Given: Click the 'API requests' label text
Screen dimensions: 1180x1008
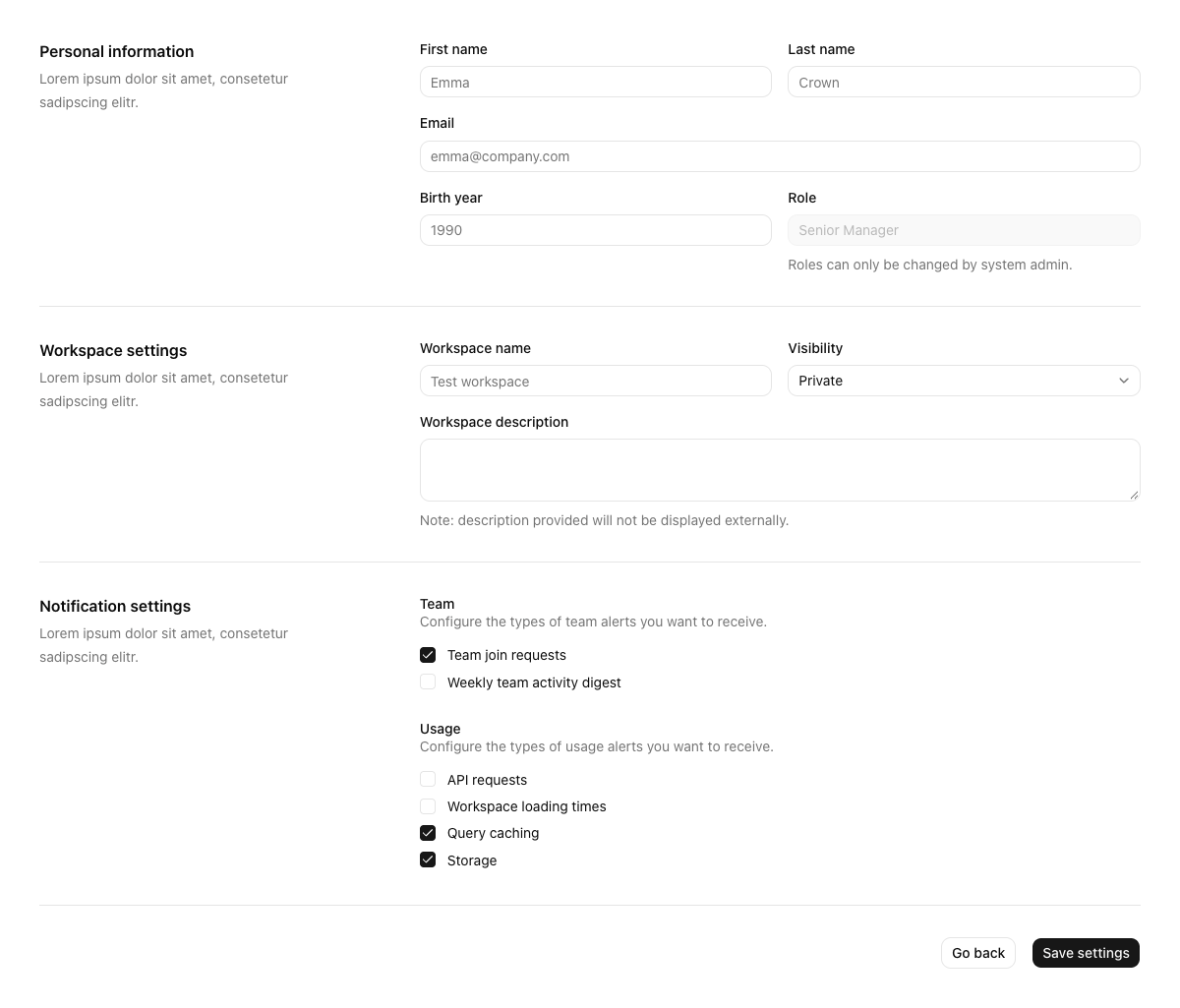Looking at the screenshot, I should 487,780.
